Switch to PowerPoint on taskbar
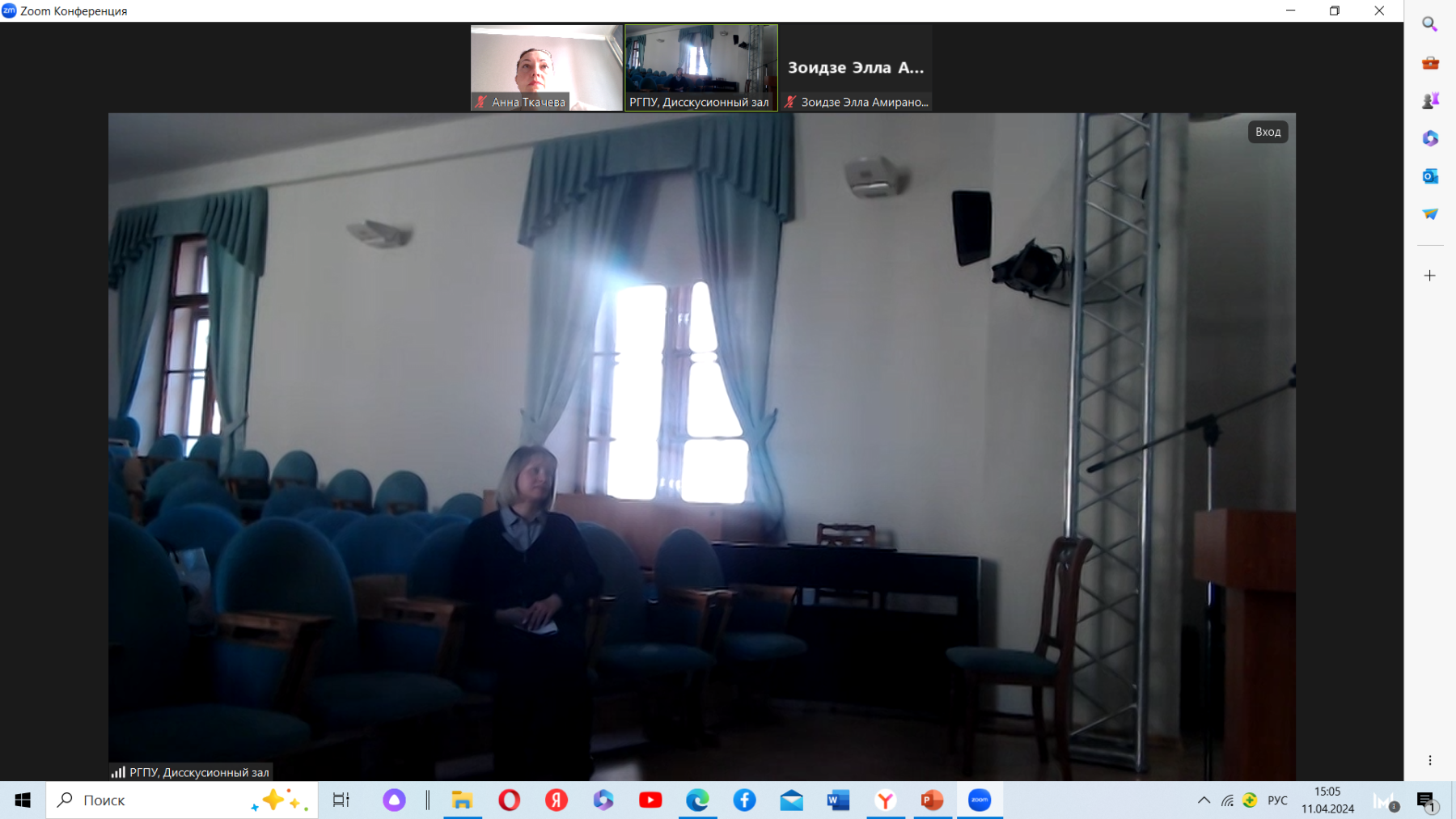This screenshot has height=819, width=1456. pos(933,800)
